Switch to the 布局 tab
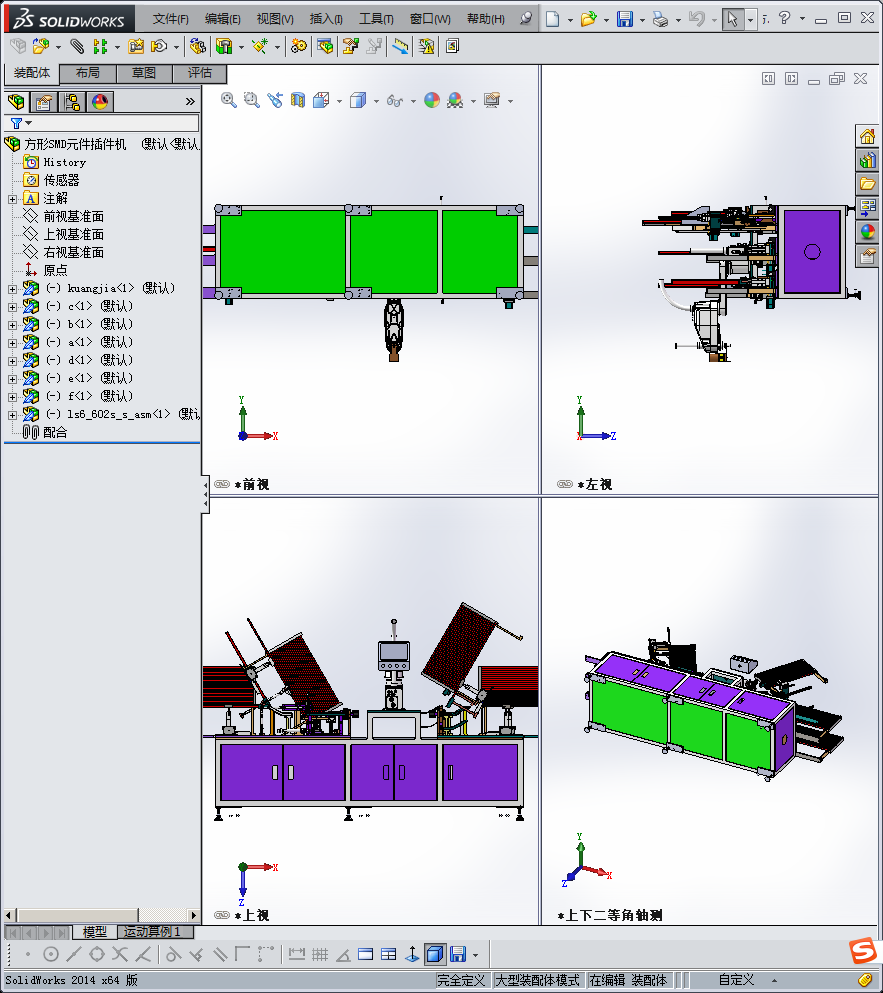Screen dimensions: 883x993 pos(87,73)
